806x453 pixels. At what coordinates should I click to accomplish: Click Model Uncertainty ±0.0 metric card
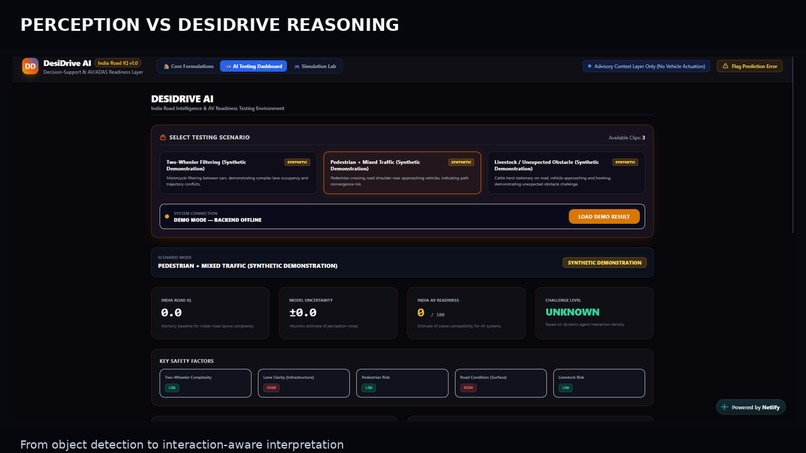pyautogui.click(x=338, y=313)
